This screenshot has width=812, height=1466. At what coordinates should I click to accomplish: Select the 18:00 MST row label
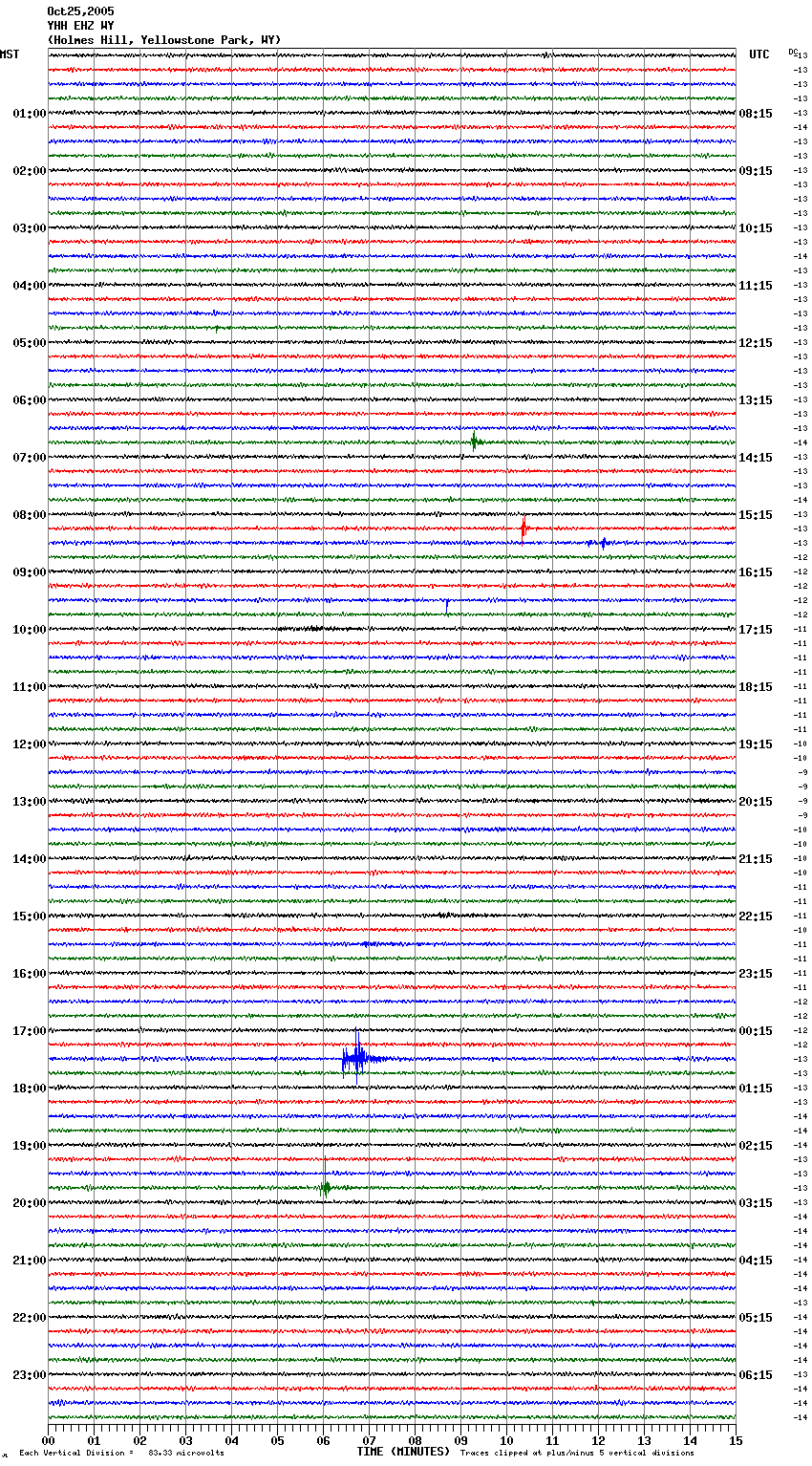(x=29, y=1089)
